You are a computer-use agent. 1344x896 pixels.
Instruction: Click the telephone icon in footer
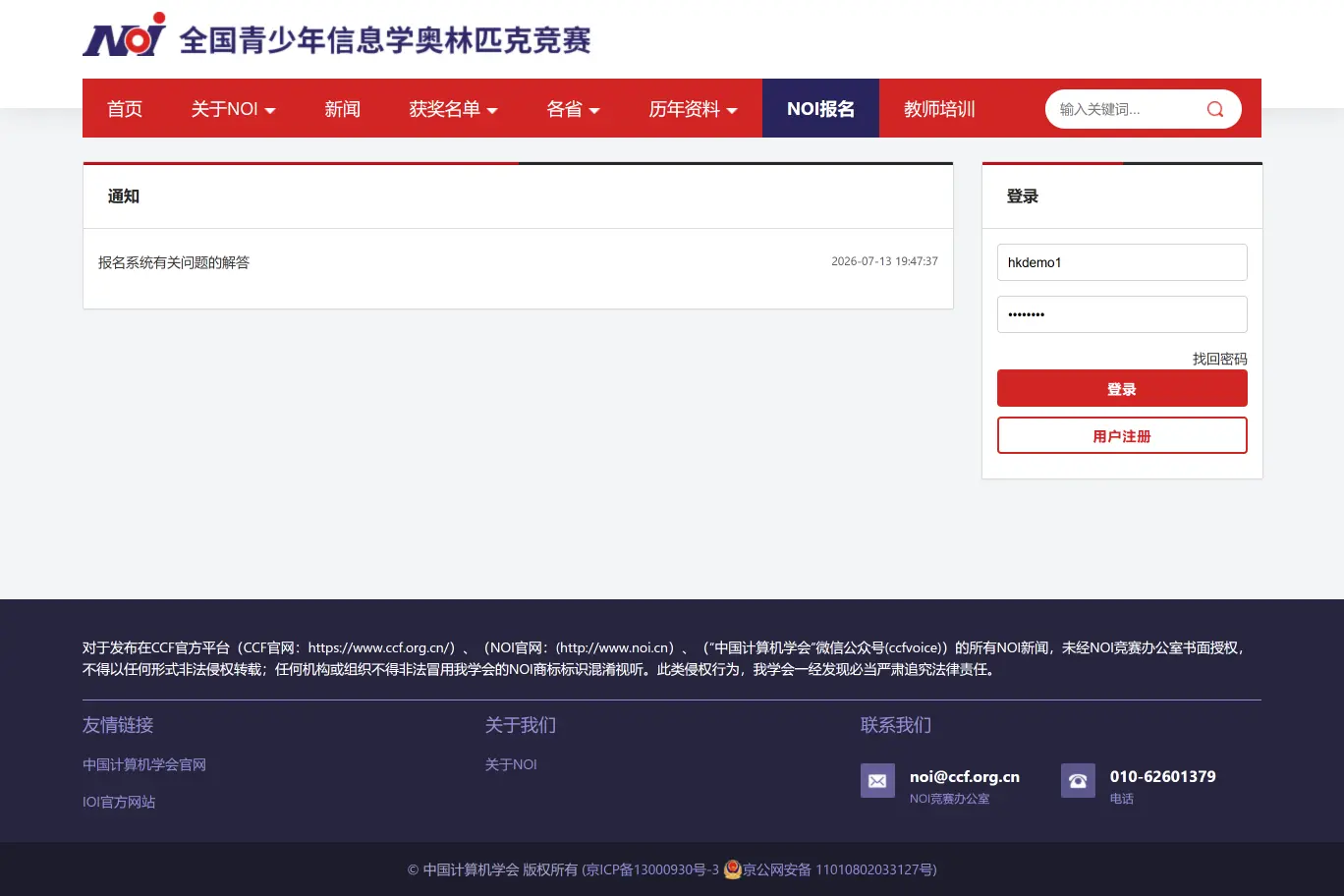click(1078, 781)
